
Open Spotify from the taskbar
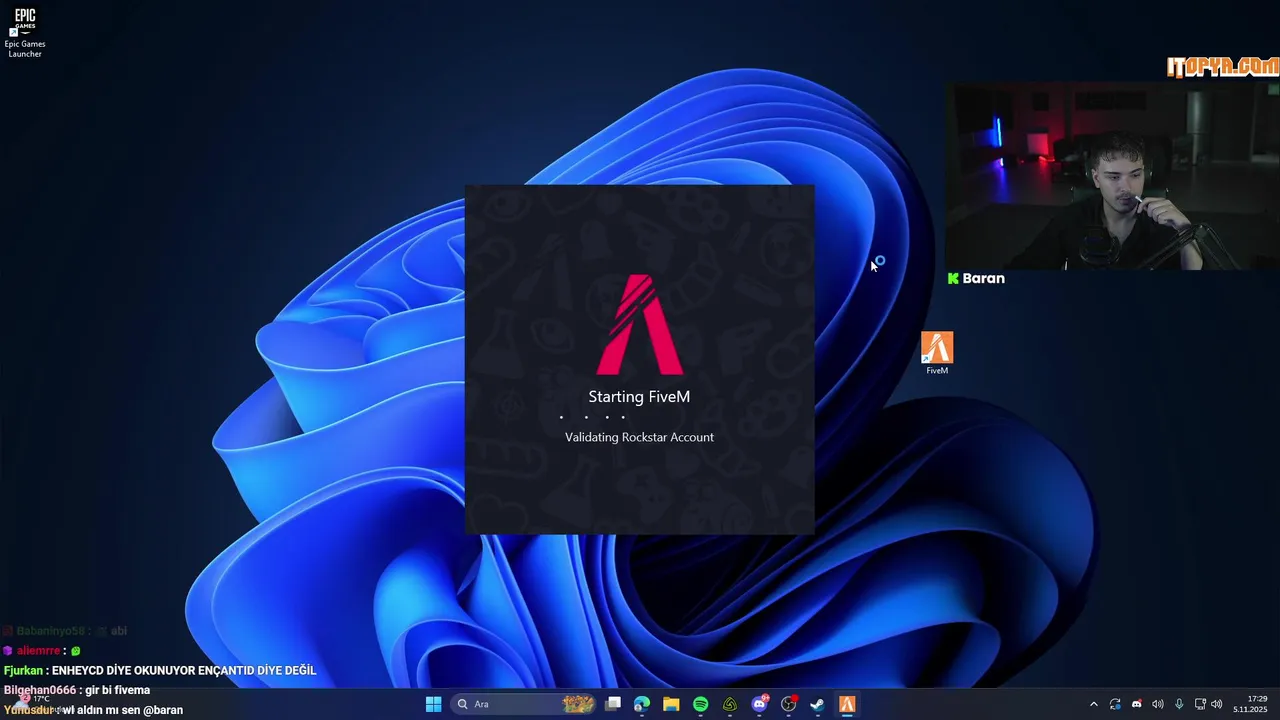coord(700,704)
